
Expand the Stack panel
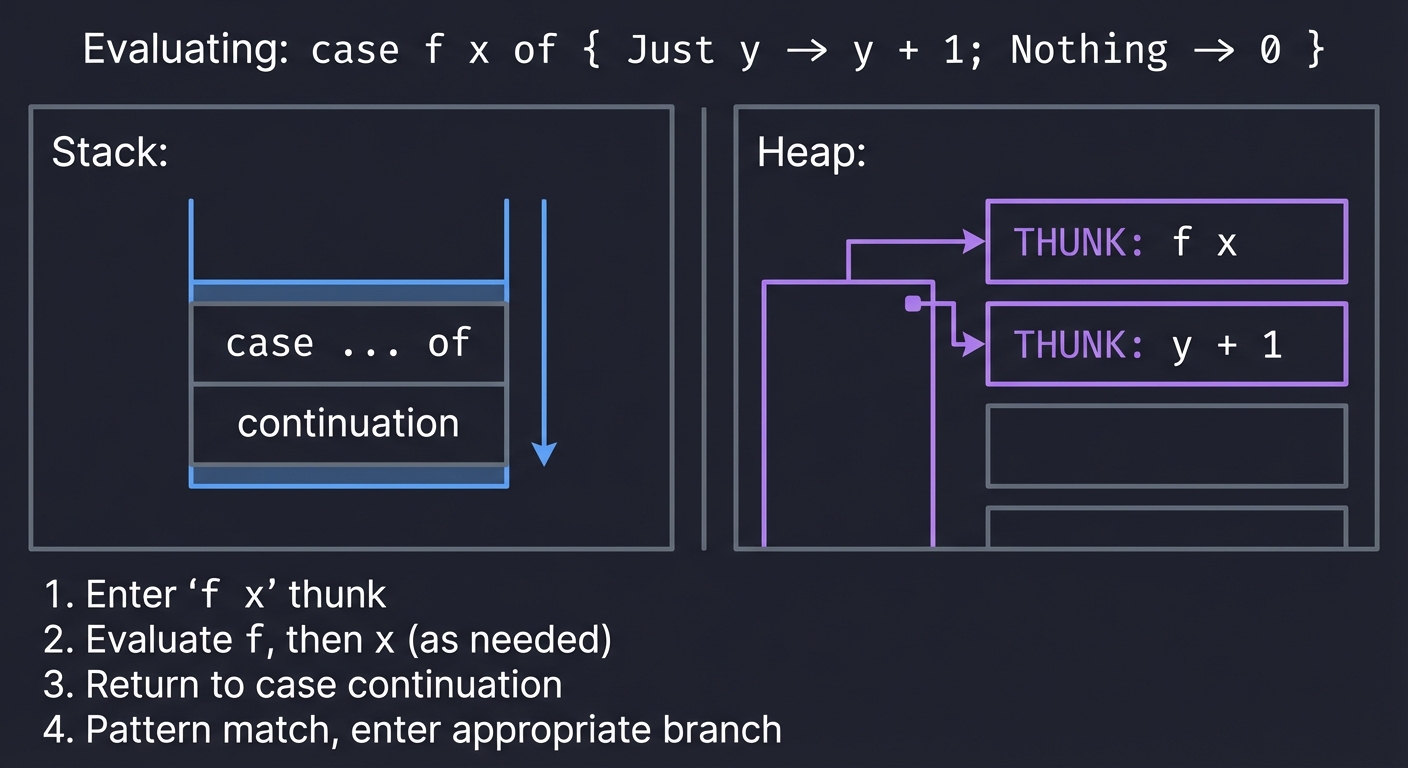(x=352, y=325)
